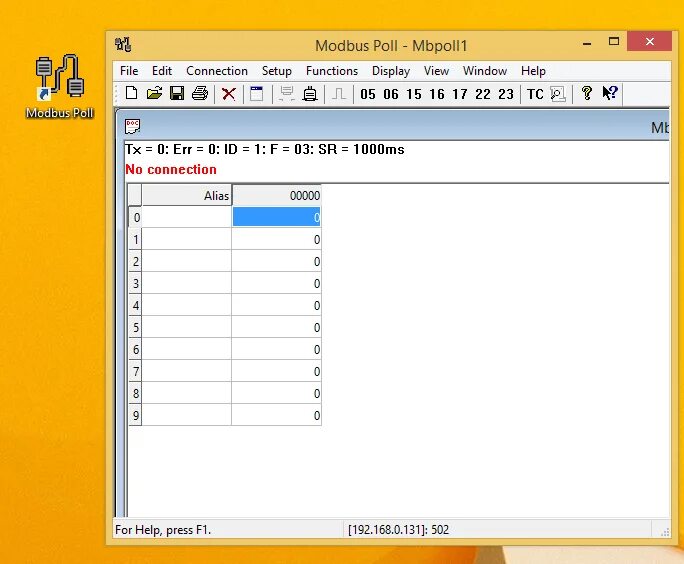684x564 pixels.
Task: Select the value cell in row 2
Action: (277, 261)
